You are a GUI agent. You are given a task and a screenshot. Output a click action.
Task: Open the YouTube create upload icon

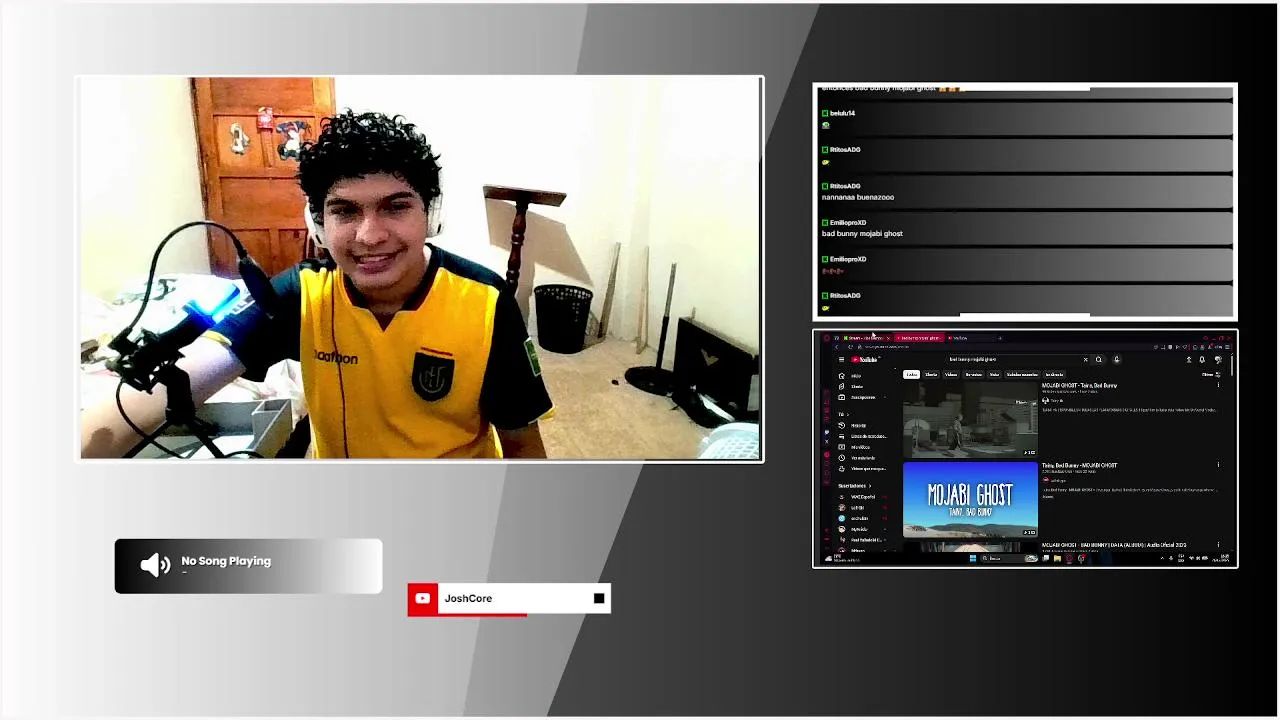click(x=1189, y=360)
